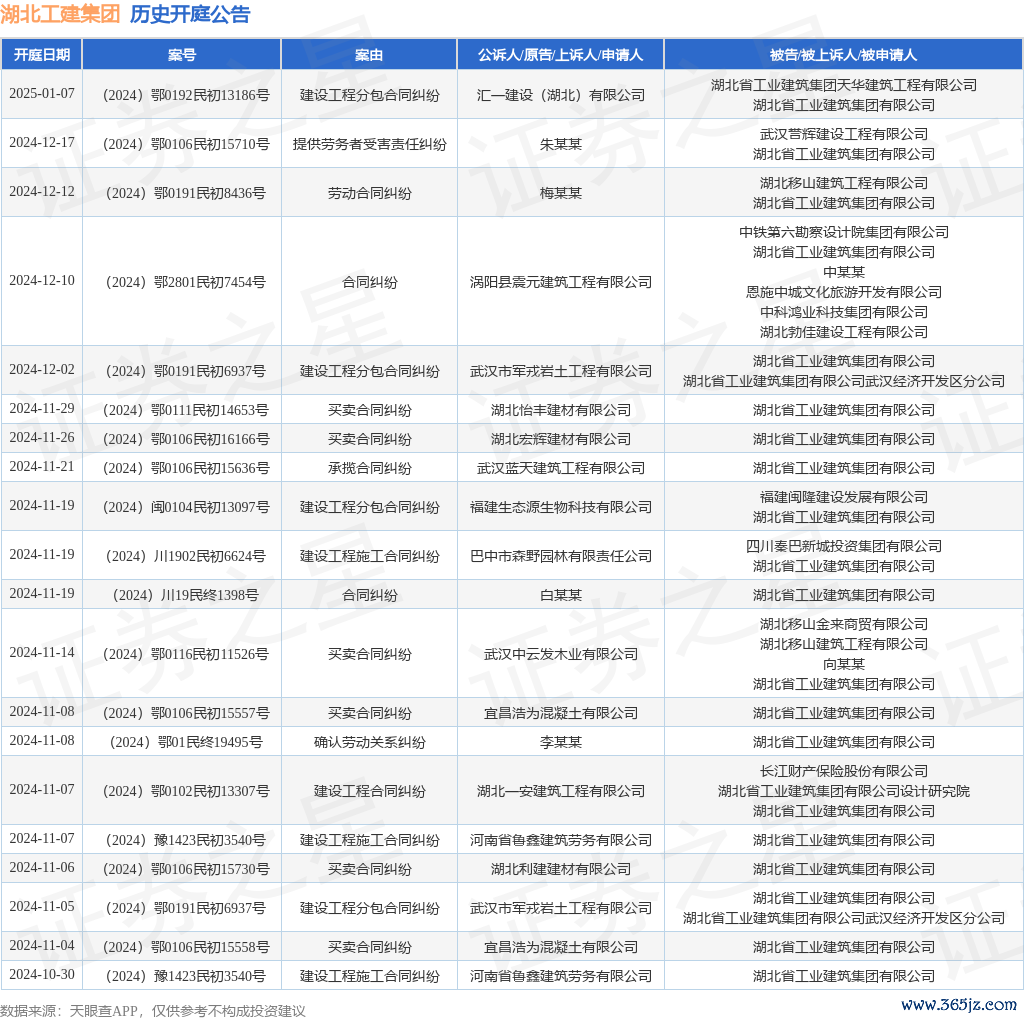Select plaintiff 巴中市森野园林有限责任公司
1024x1020 pixels.
click(x=560, y=556)
